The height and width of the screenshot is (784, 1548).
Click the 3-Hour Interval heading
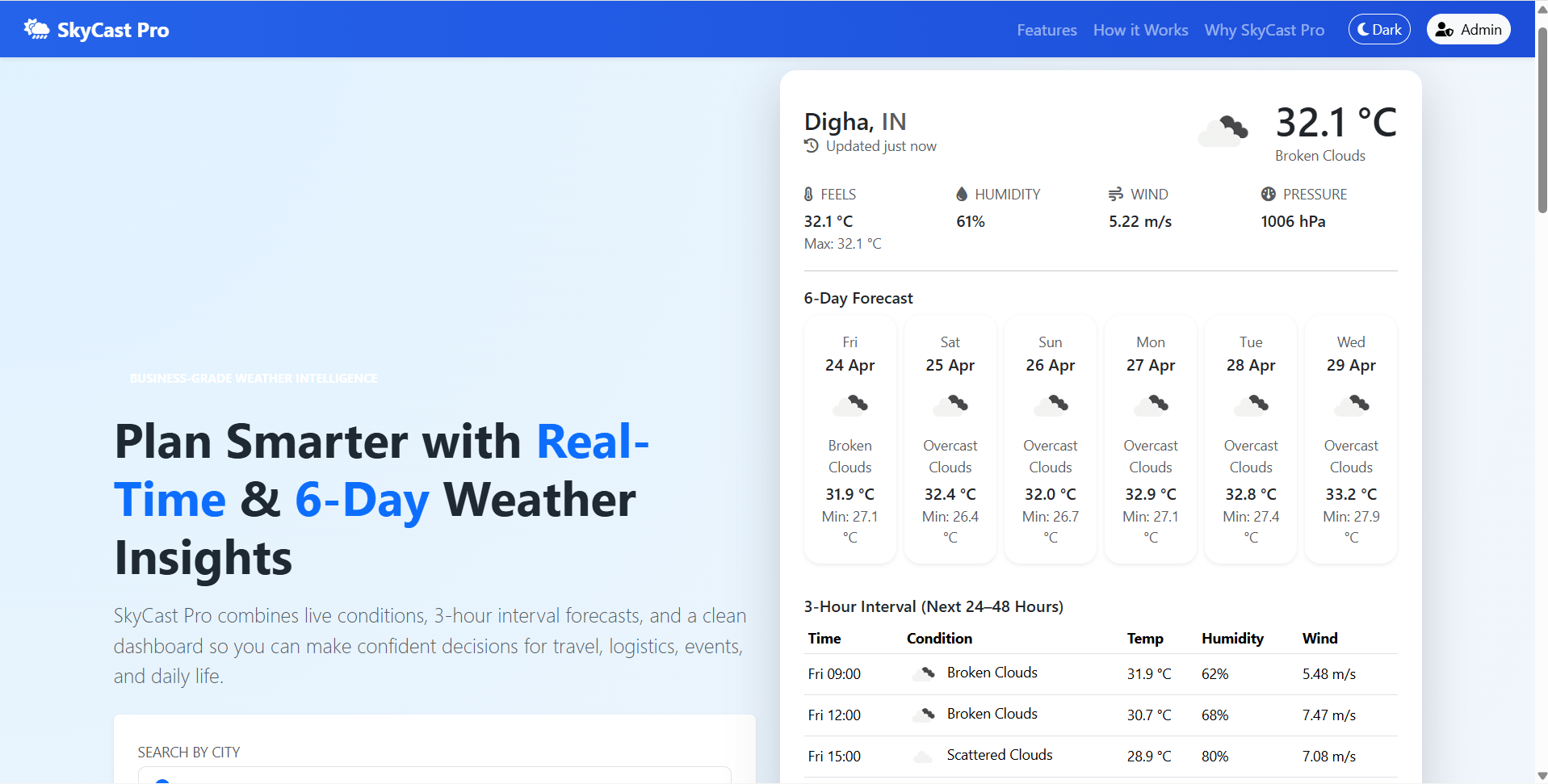click(933, 606)
